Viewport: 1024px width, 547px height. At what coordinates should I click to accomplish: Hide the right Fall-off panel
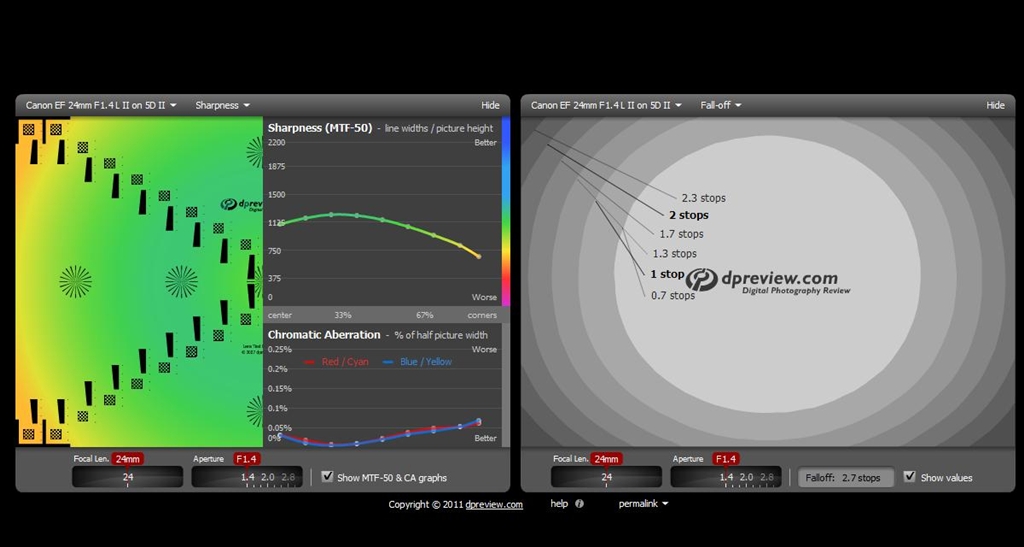[x=995, y=105]
